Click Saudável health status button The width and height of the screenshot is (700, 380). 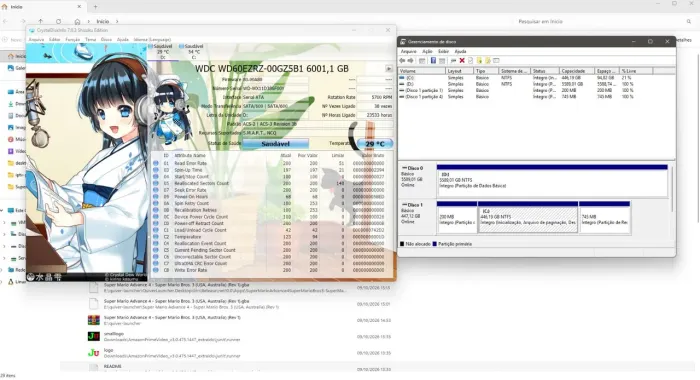pos(275,144)
